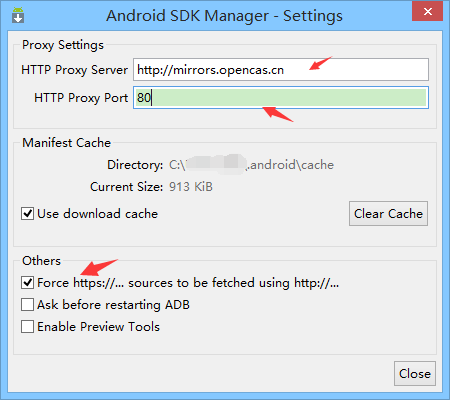Screen dimensions: 450x400
Task: Enable Ask before restarting ADB
Action: click(27, 305)
